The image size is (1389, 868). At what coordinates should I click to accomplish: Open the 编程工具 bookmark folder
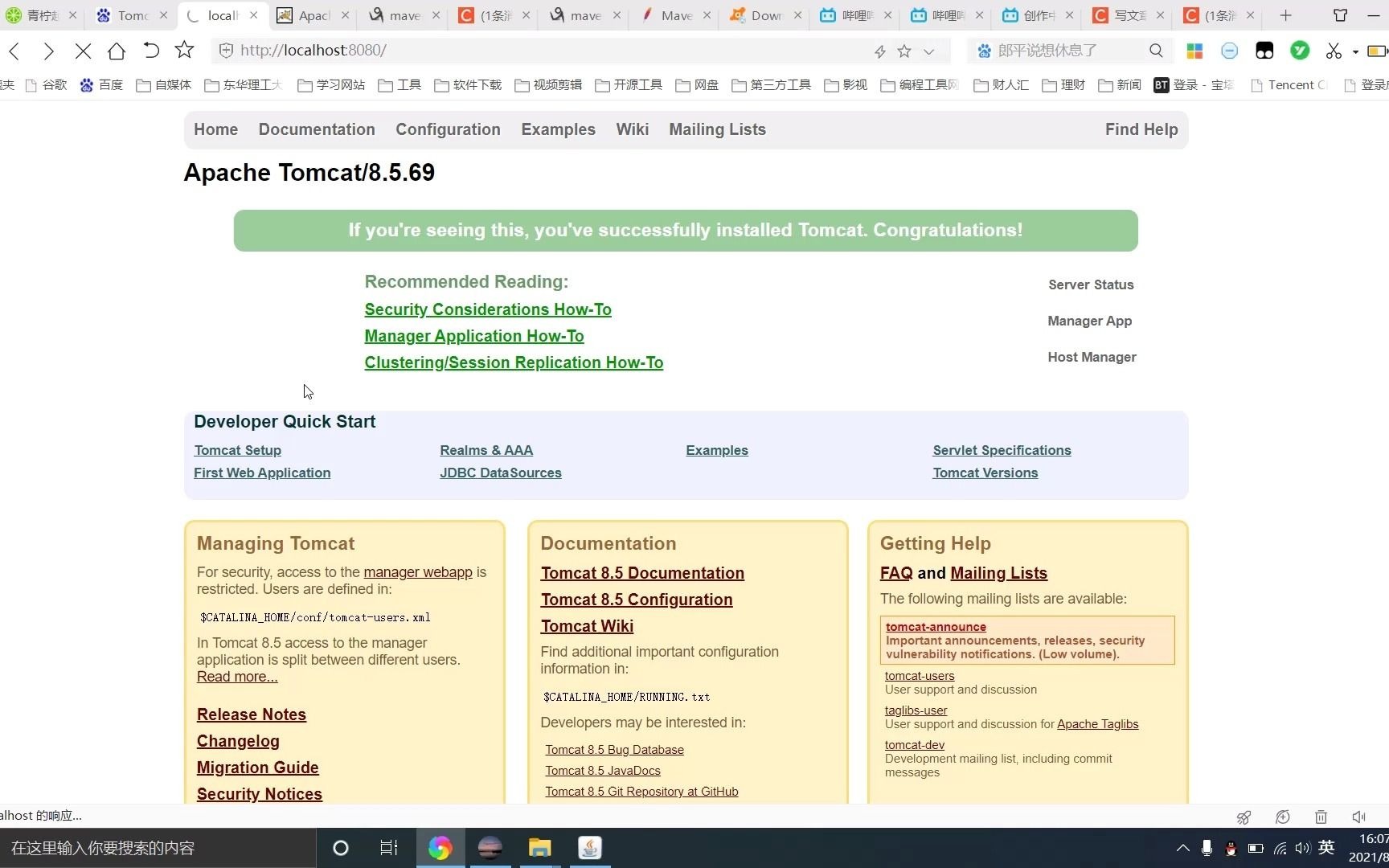920,85
